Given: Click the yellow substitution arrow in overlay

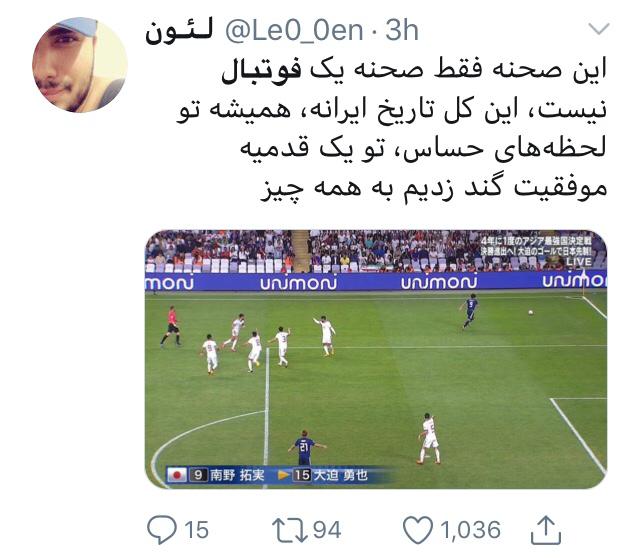Looking at the screenshot, I should [x=284, y=475].
